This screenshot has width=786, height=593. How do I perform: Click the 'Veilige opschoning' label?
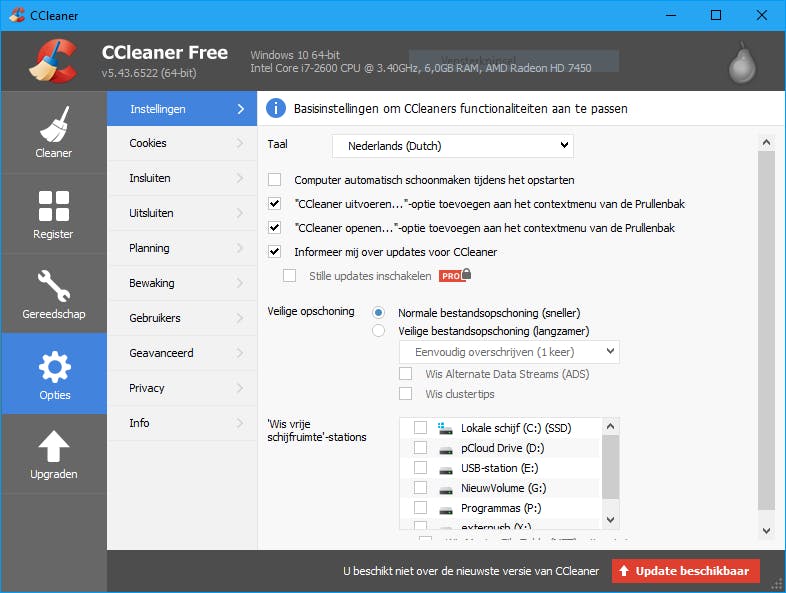[x=311, y=311]
